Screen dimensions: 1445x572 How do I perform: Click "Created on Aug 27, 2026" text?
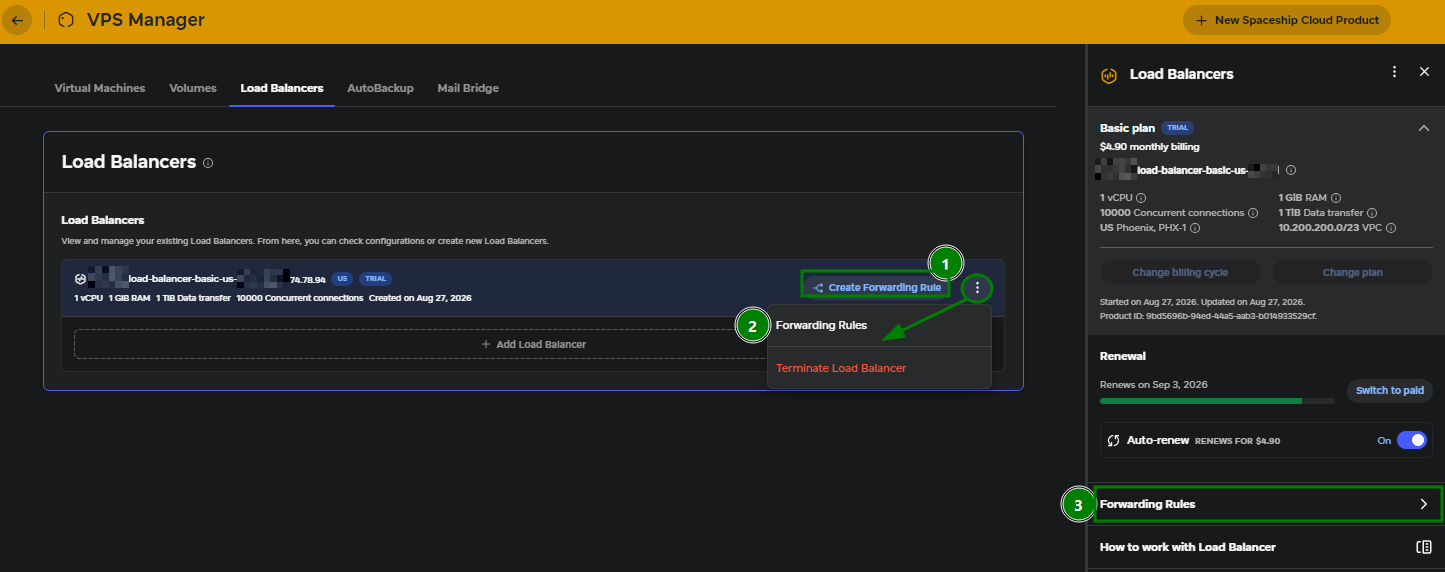click(x=420, y=298)
